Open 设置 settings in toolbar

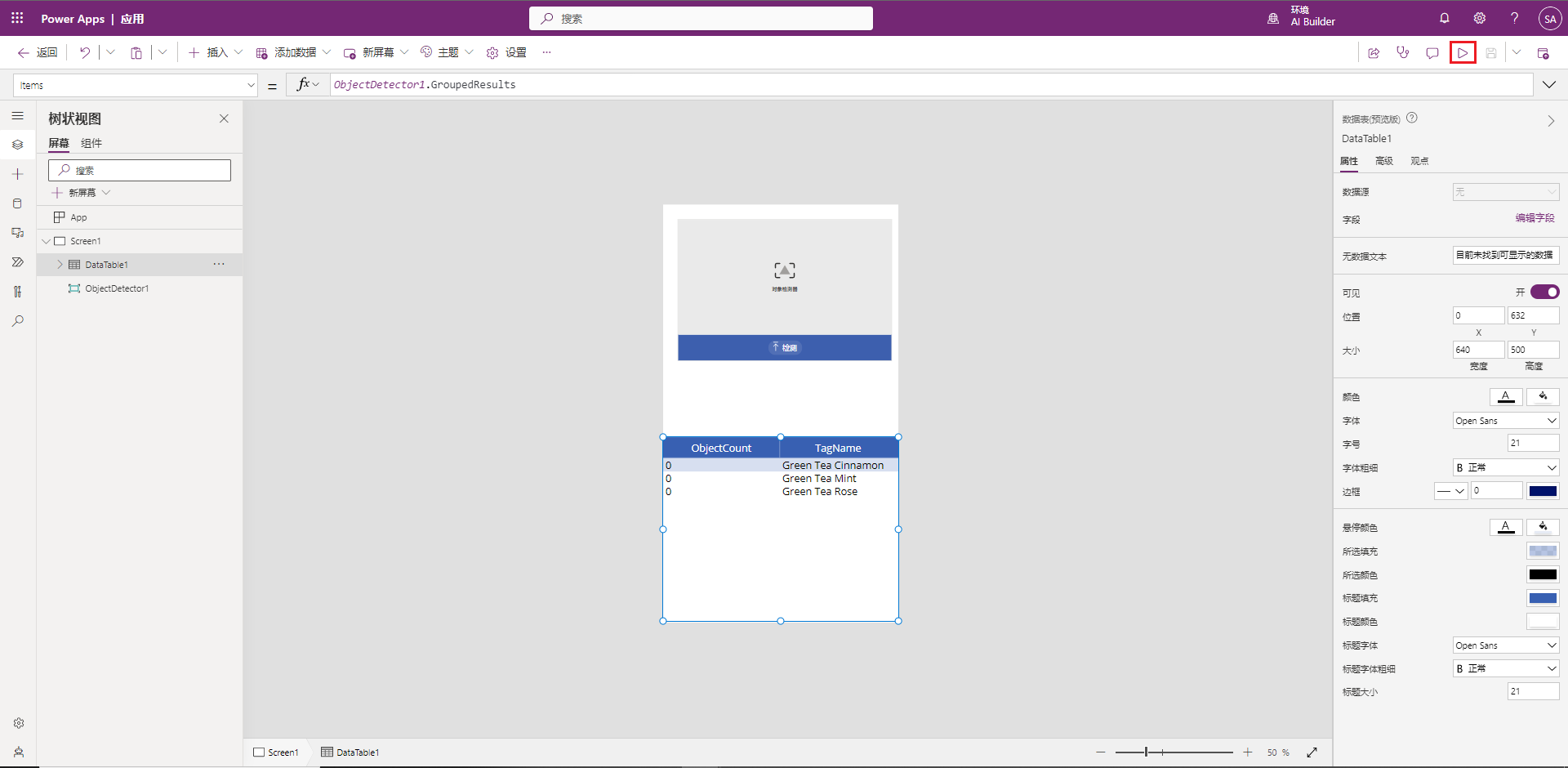point(506,52)
